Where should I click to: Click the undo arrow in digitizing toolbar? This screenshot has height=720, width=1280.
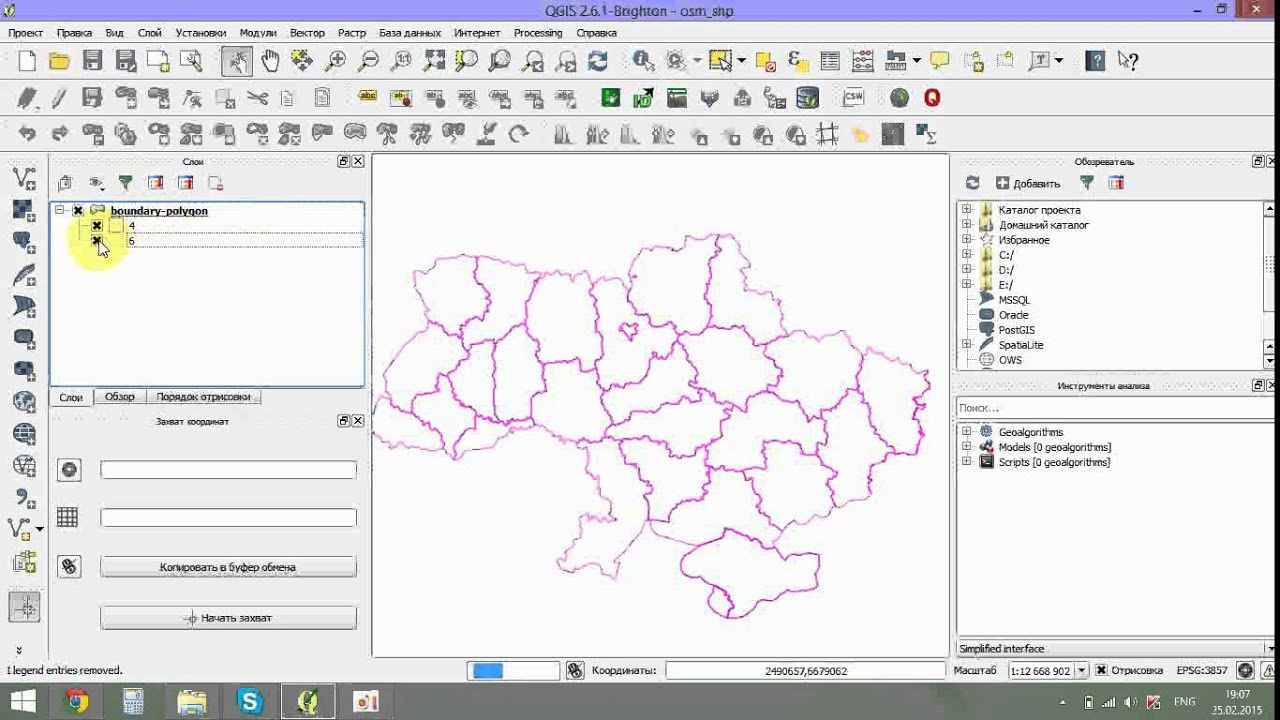(x=27, y=134)
